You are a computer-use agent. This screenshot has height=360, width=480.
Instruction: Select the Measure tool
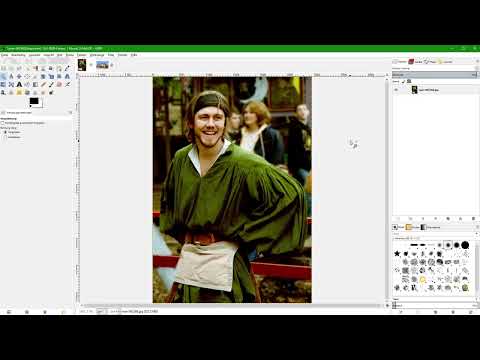11,76
